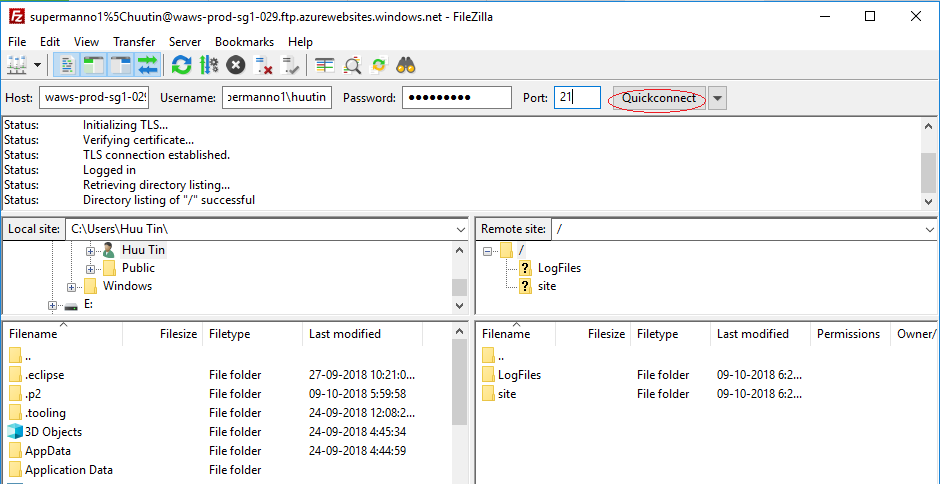Open the Local site path dropdown
The width and height of the screenshot is (940, 484).
(460, 230)
